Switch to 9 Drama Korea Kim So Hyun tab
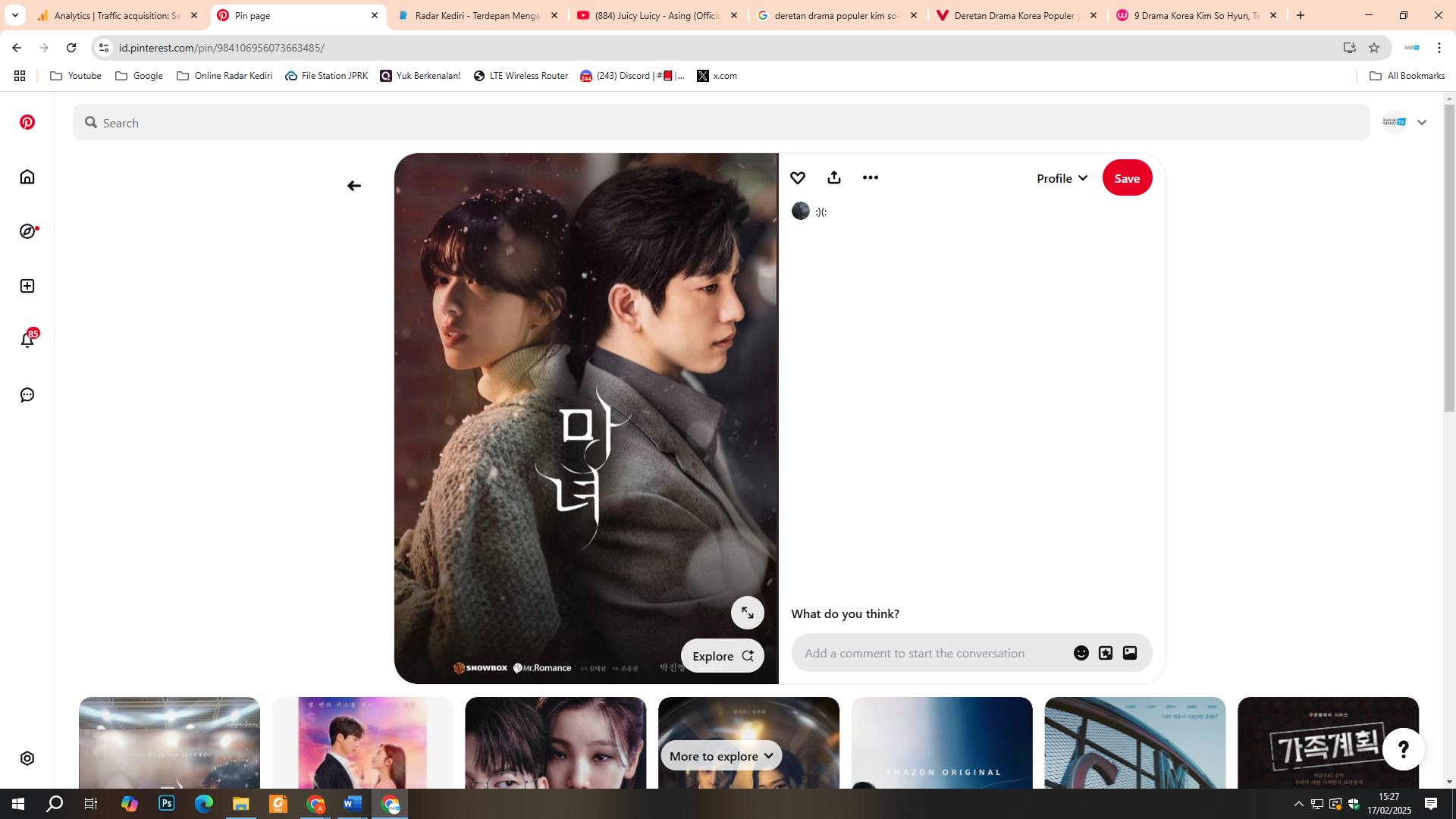The width and height of the screenshot is (1456, 819). click(1197, 15)
